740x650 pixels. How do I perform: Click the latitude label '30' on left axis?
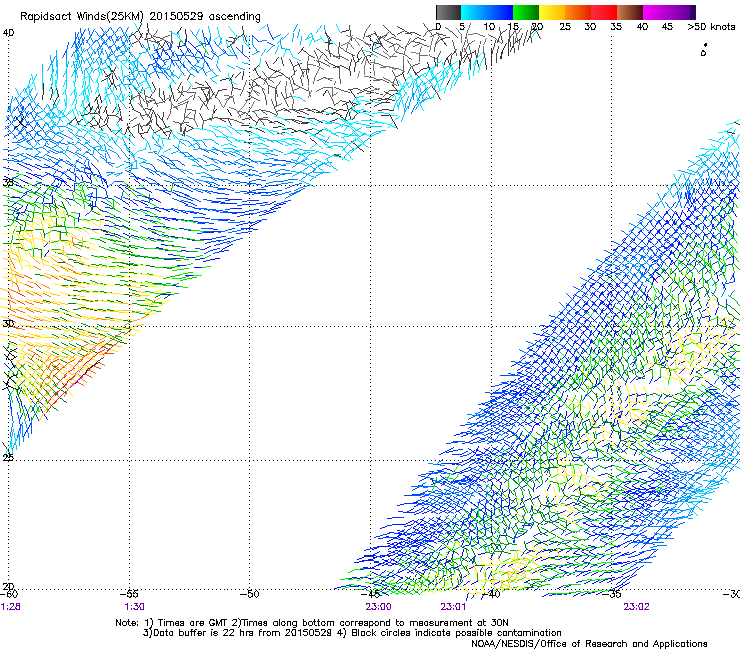[8, 324]
